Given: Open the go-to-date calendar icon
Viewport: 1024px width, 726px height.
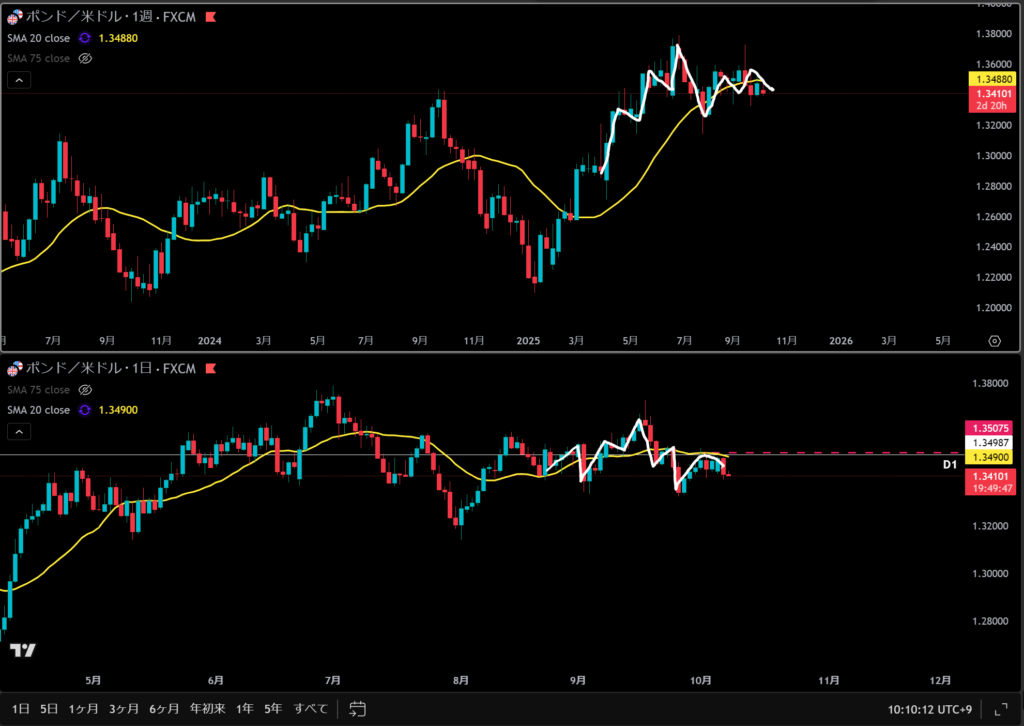Looking at the screenshot, I should [356, 708].
